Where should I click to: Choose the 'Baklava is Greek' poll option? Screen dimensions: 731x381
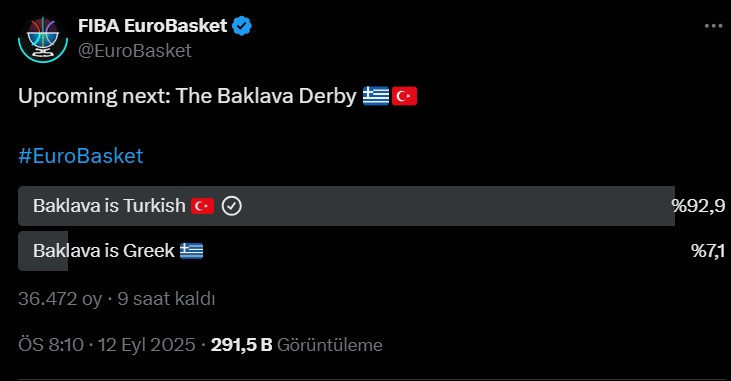[x=372, y=250]
